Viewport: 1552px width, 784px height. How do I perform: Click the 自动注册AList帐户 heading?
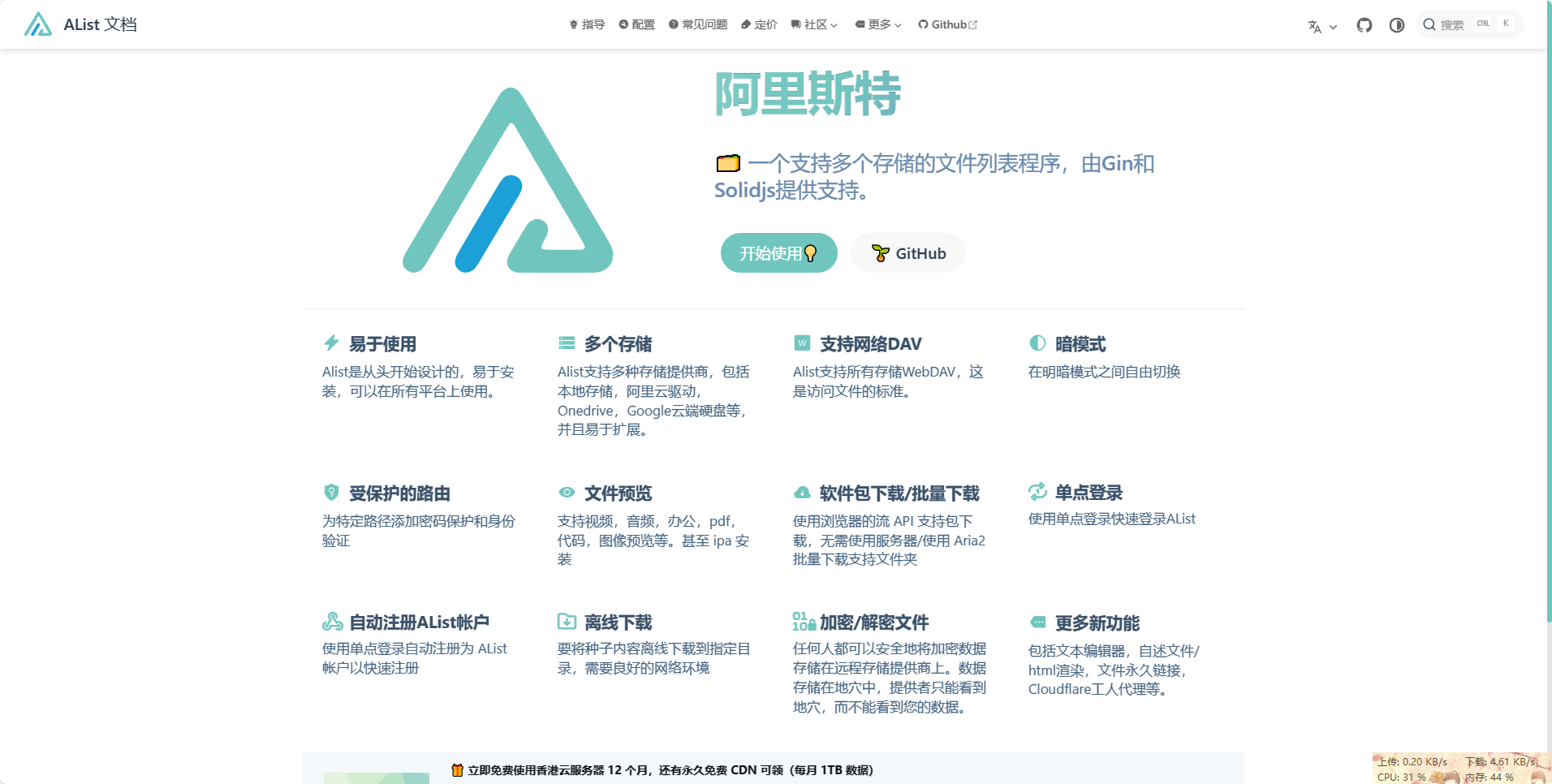pos(419,622)
